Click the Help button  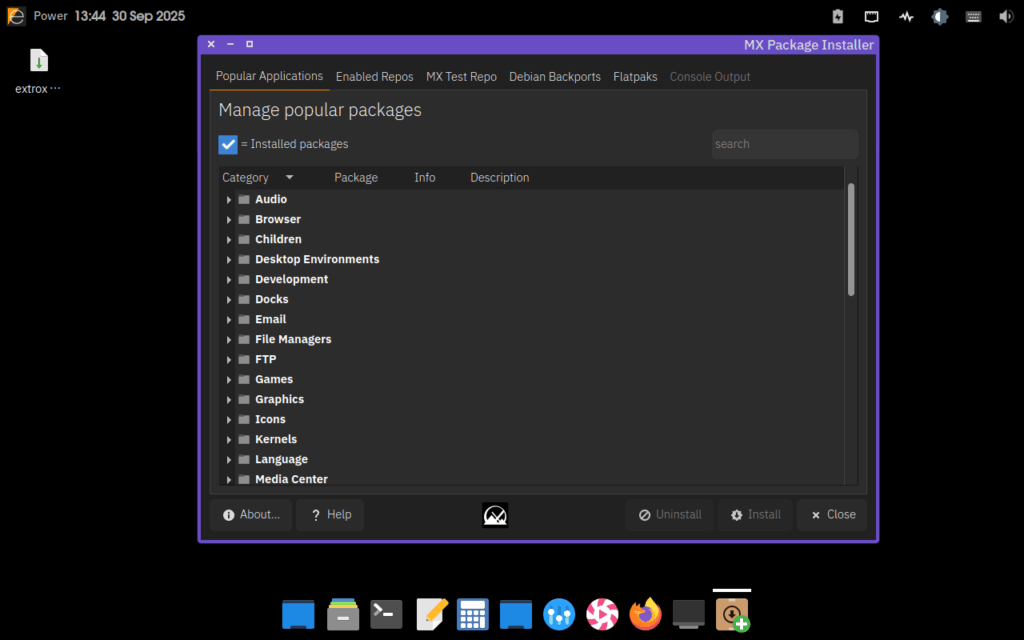pyautogui.click(x=330, y=515)
